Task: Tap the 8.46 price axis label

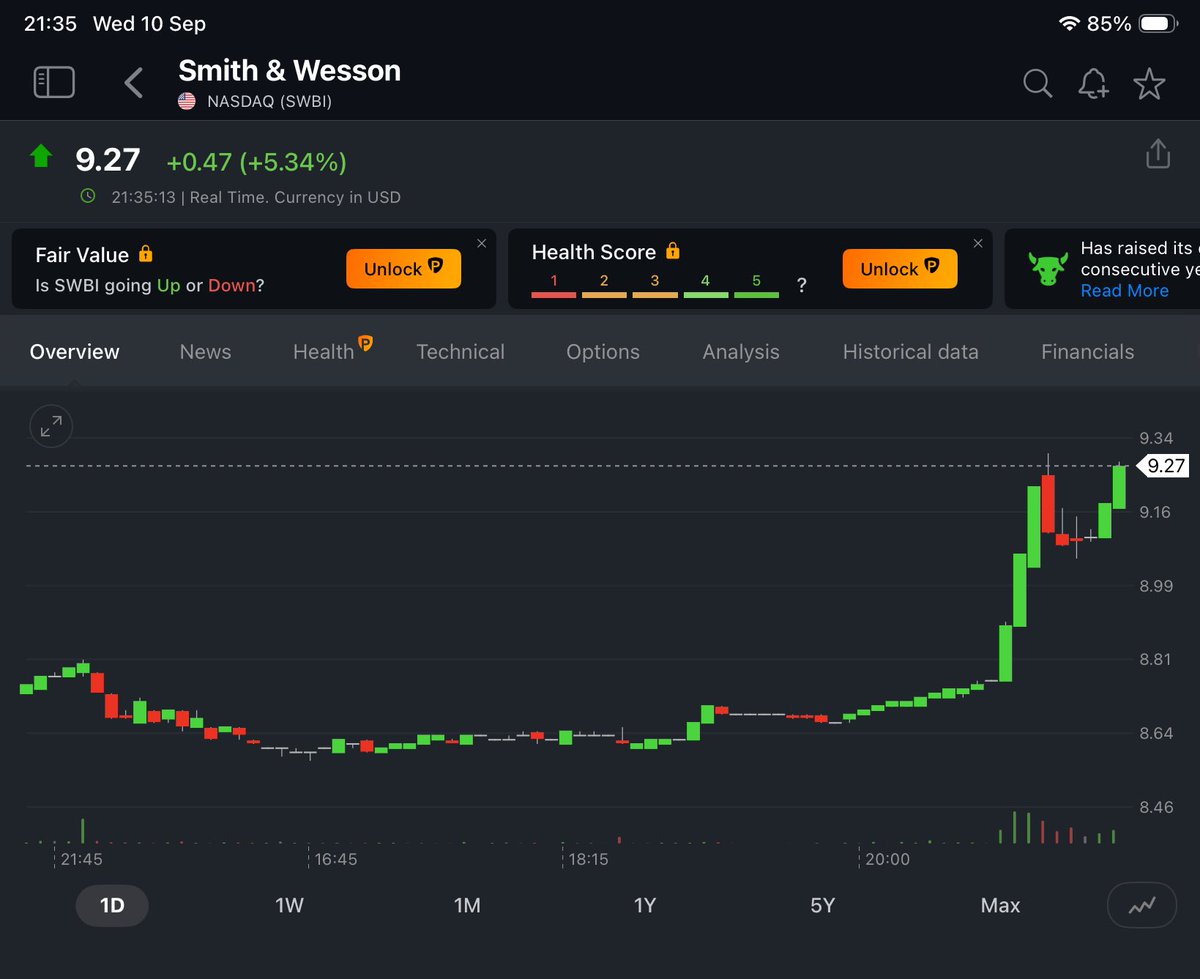Action: [1156, 807]
